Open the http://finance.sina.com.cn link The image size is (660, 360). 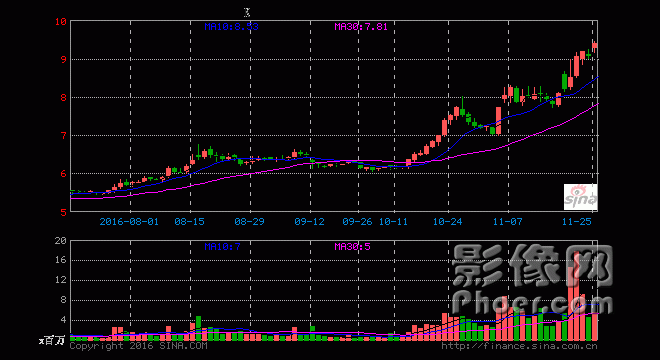click(519, 346)
